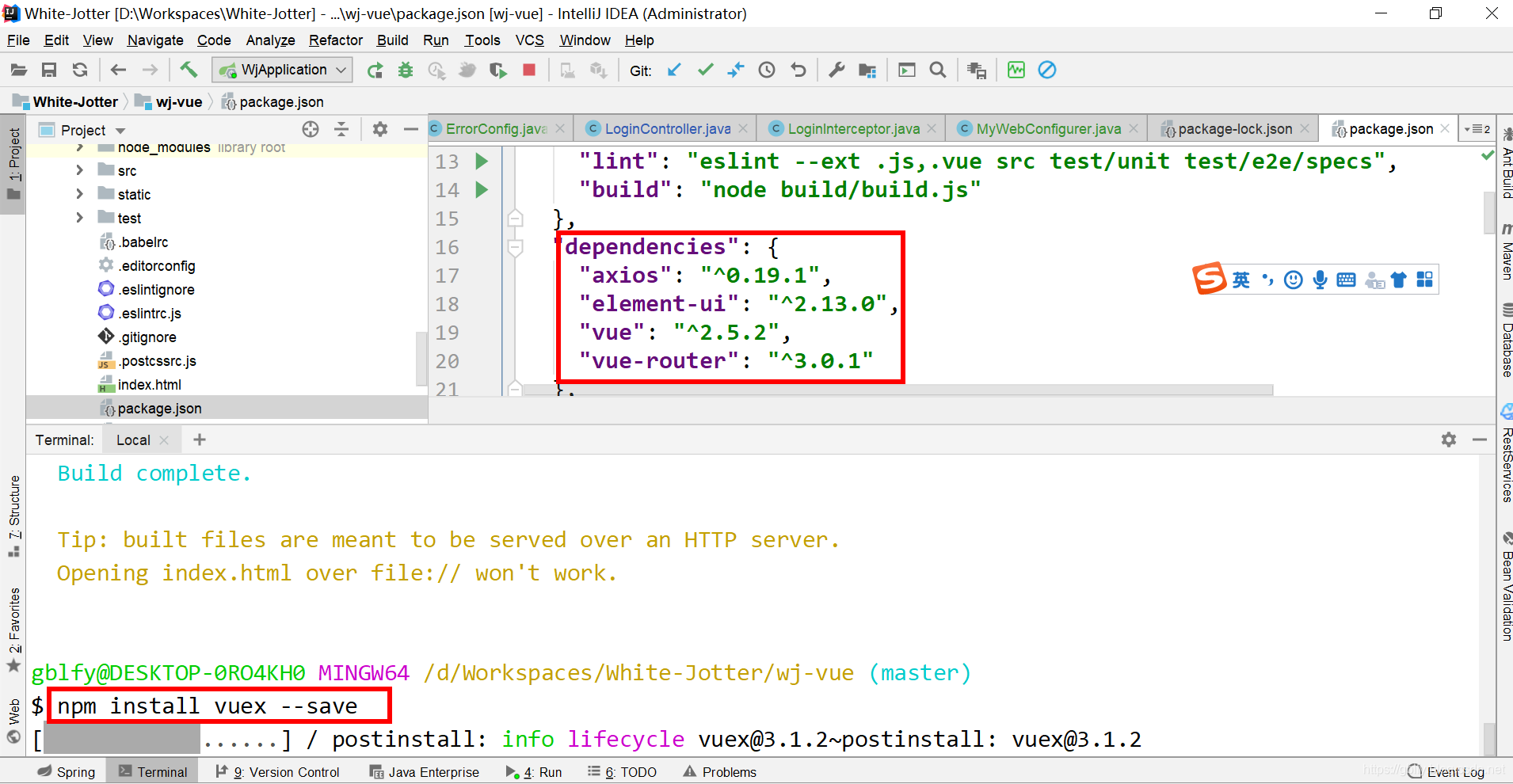The width and height of the screenshot is (1513, 784).
Task: Open the Refactor menu
Action: [336, 40]
